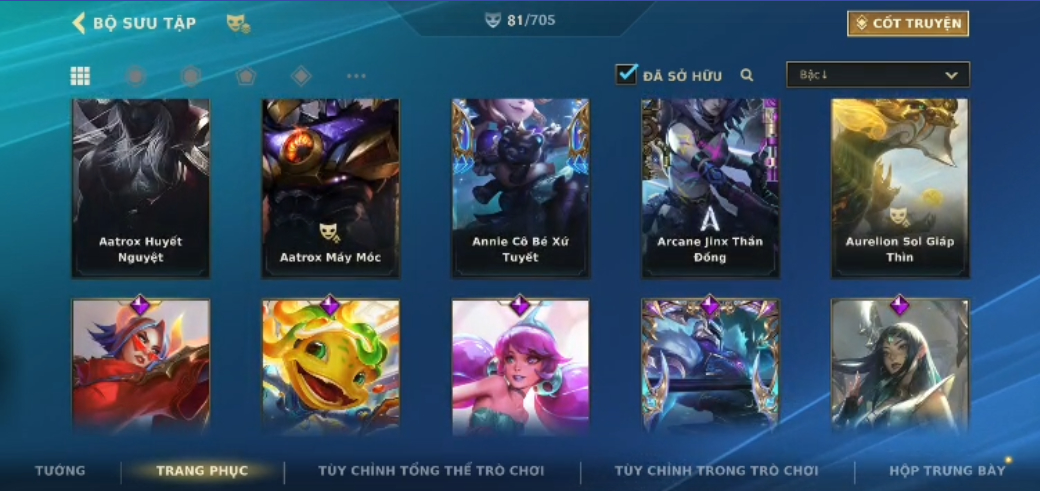Image resolution: width=1040 pixels, height=491 pixels.
Task: Filter by the diamond rarity icon
Action: point(301,76)
